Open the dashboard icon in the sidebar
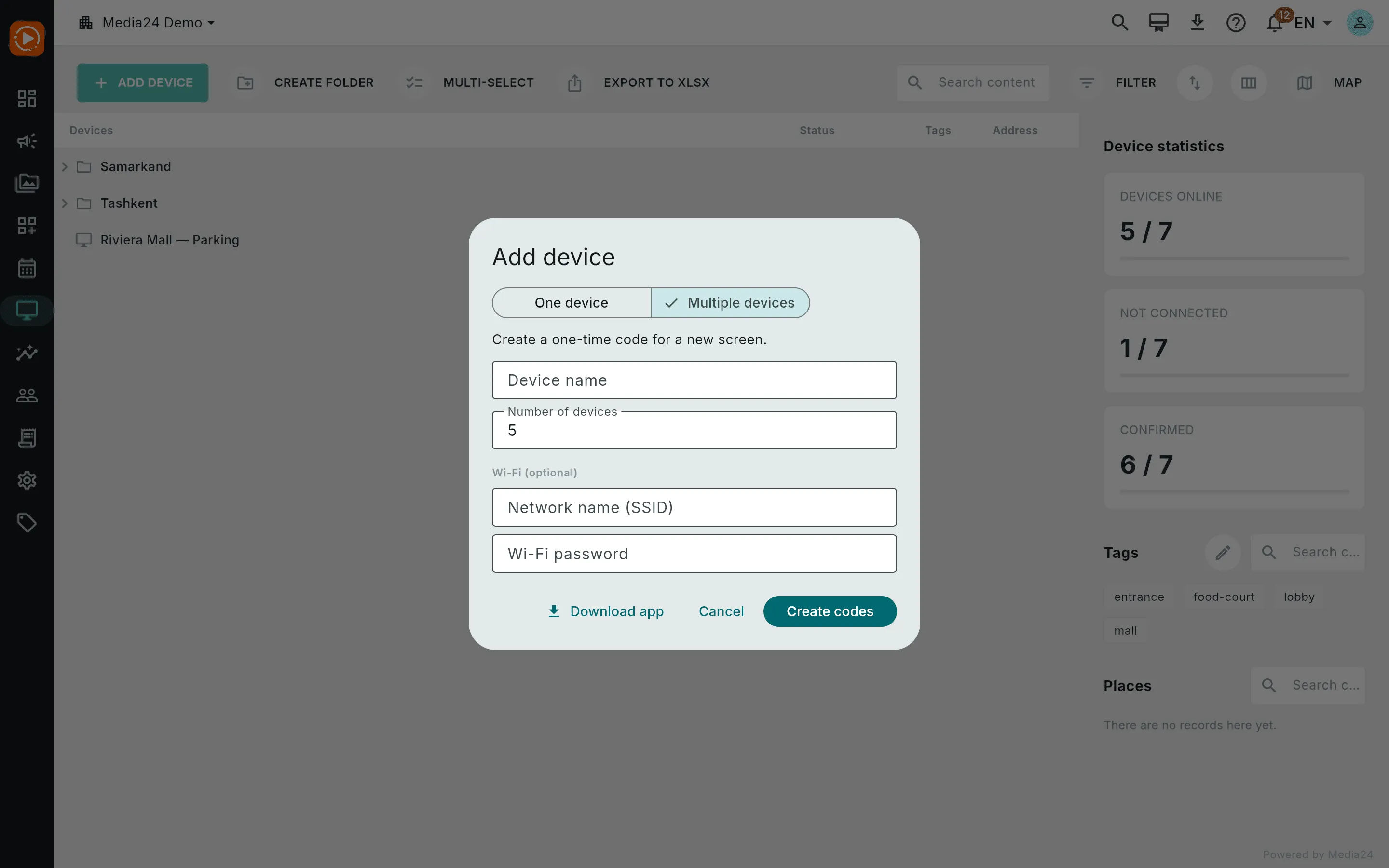Viewport: 1389px width, 868px height. tap(27, 98)
